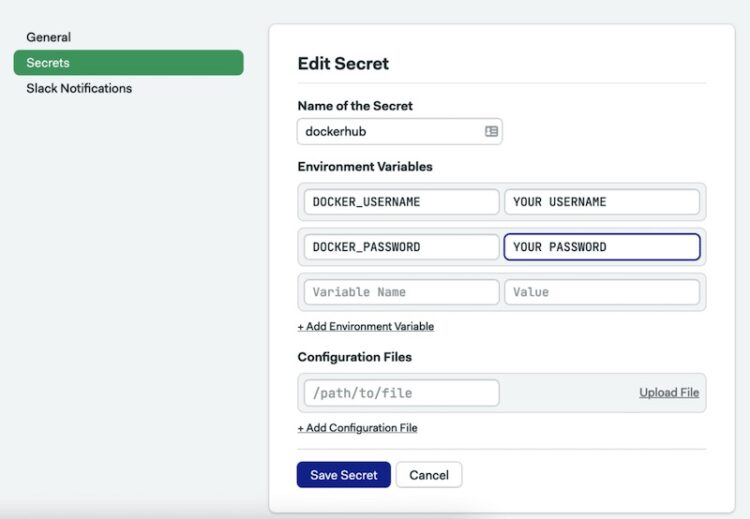Cancel editing the secret

pyautogui.click(x=429, y=475)
